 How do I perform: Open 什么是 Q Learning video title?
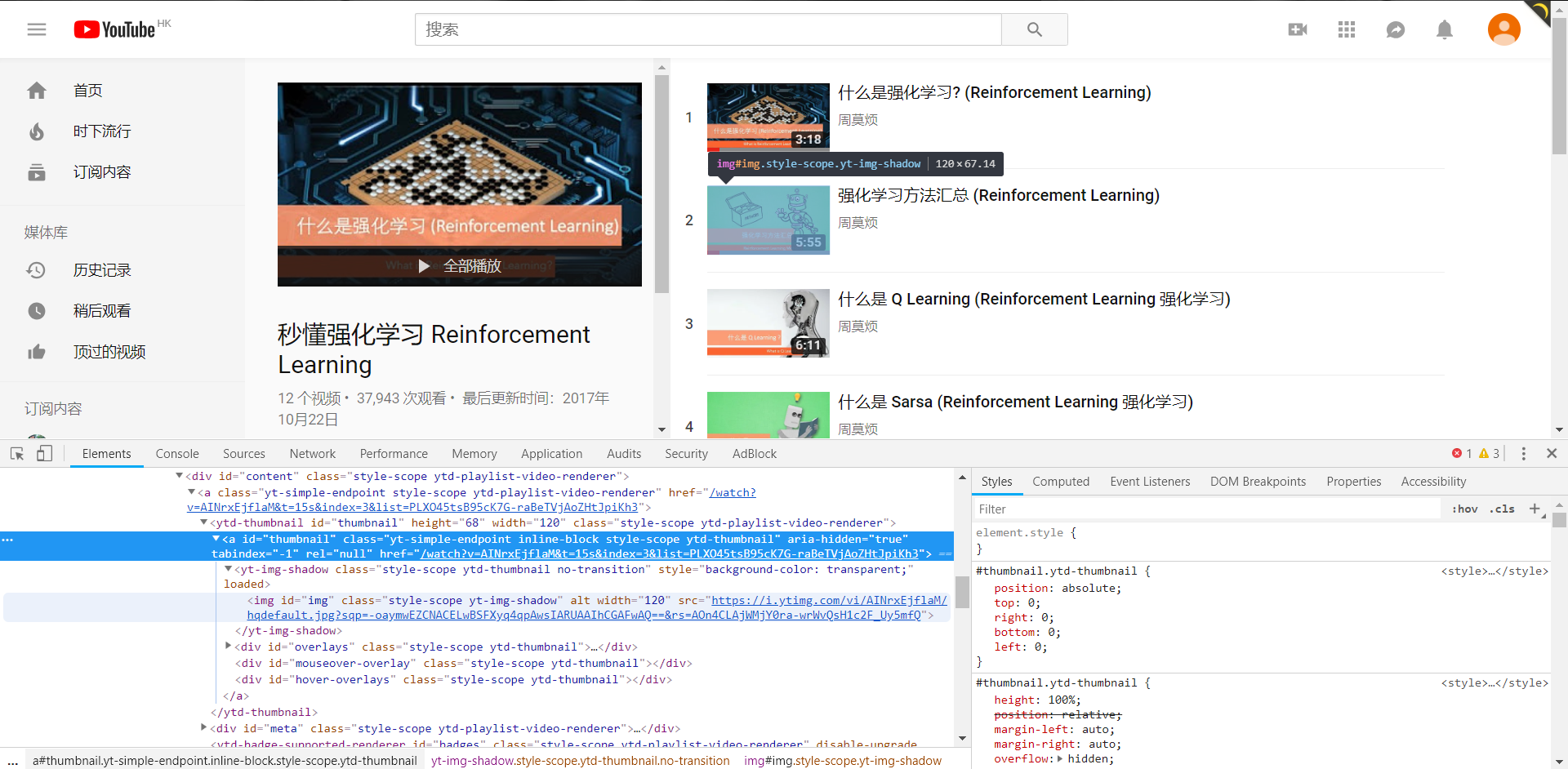pyautogui.click(x=1034, y=299)
